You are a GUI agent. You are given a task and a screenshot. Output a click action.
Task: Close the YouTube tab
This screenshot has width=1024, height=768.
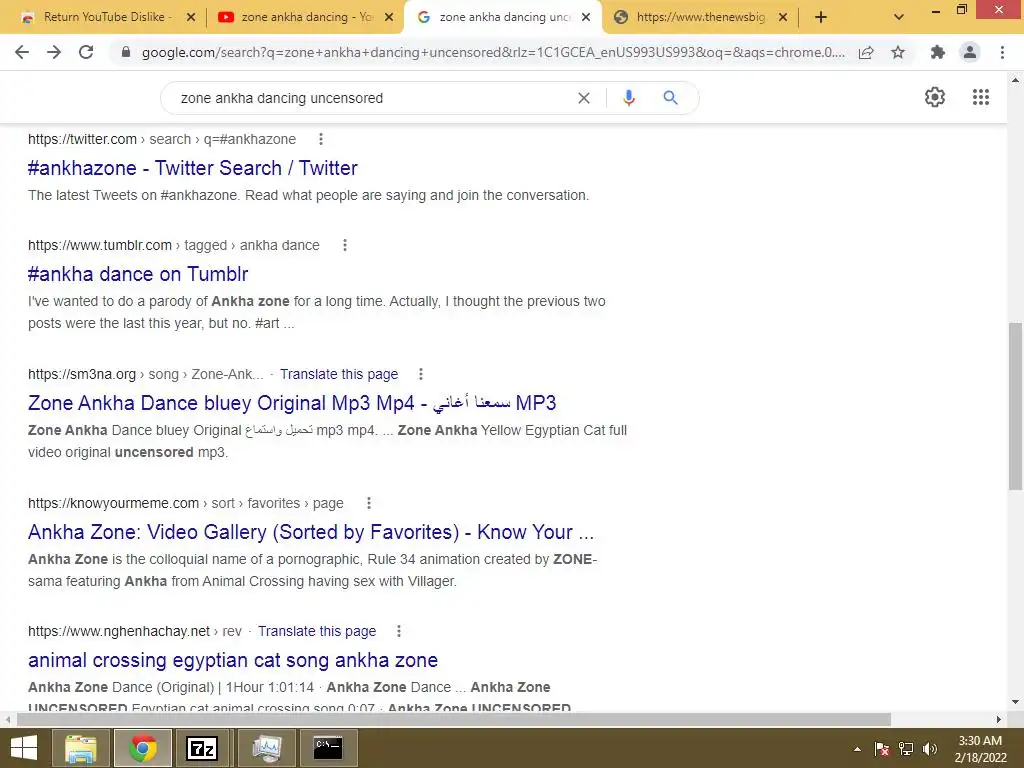[x=389, y=18]
